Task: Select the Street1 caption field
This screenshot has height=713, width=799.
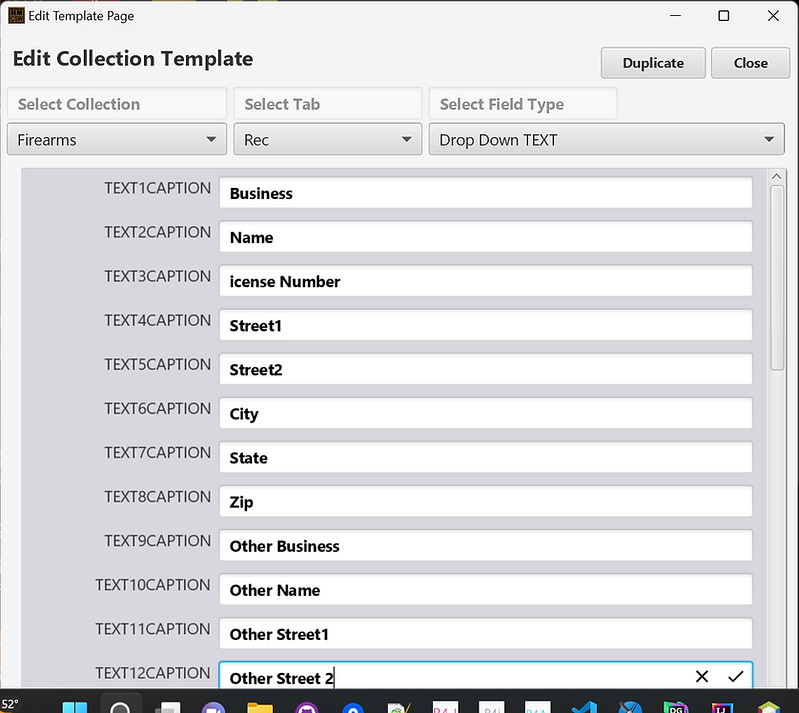Action: tap(486, 325)
